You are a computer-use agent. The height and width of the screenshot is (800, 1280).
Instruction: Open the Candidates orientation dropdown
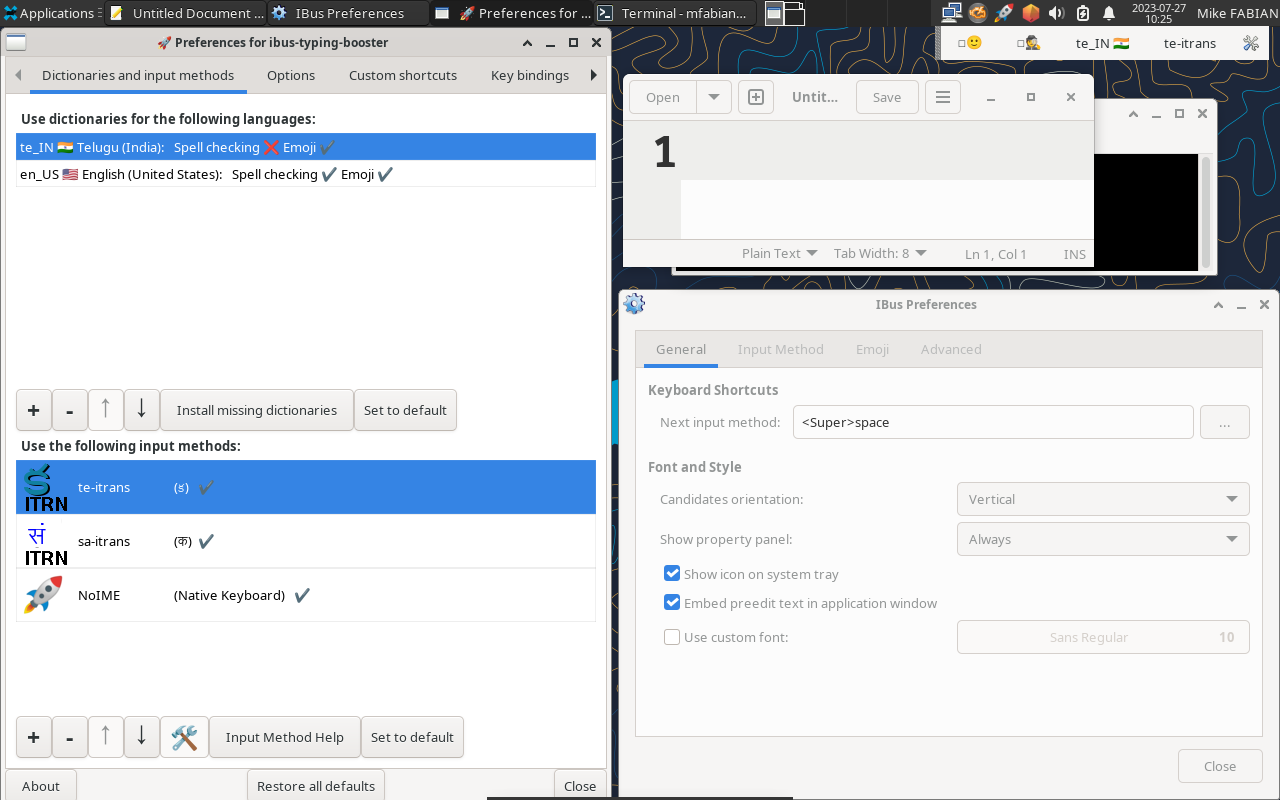[x=1103, y=499]
